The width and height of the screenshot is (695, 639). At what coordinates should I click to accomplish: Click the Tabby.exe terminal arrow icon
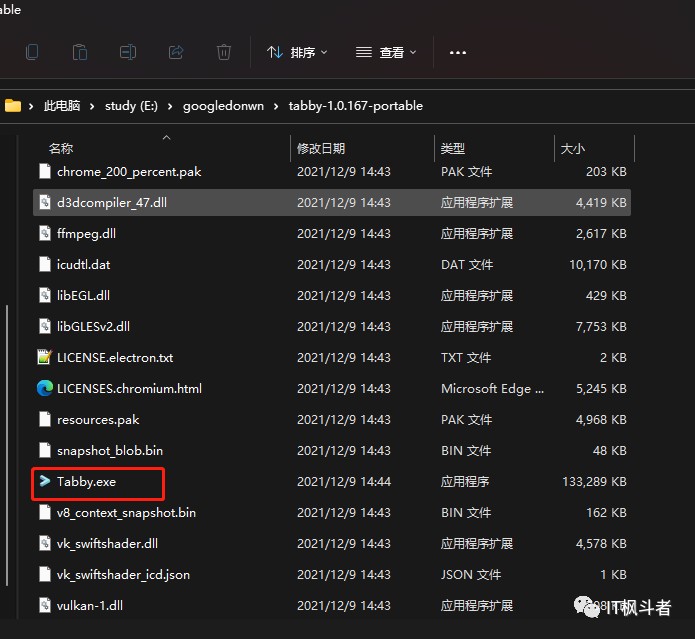point(45,481)
